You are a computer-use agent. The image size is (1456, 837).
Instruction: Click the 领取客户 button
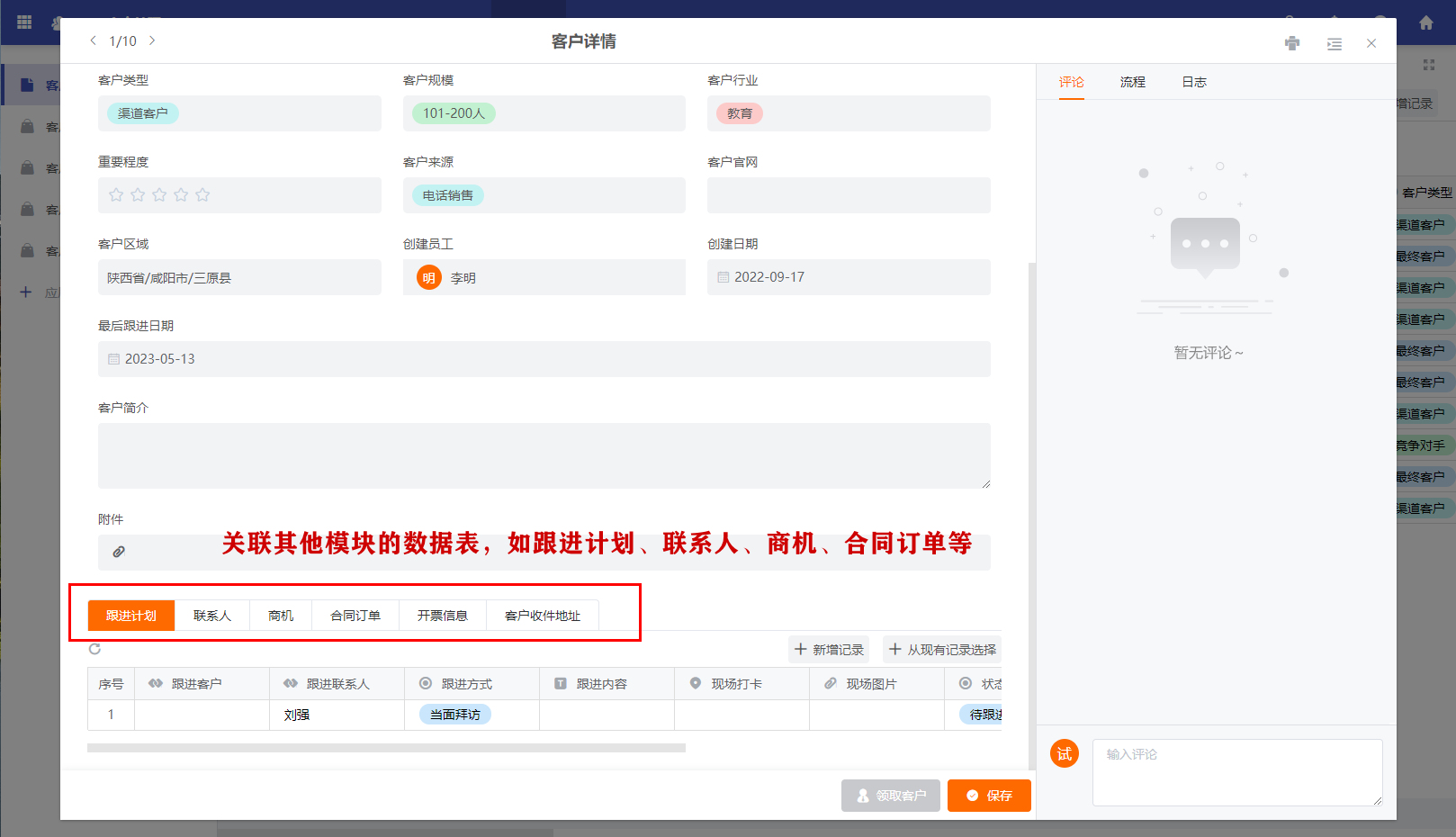click(890, 795)
